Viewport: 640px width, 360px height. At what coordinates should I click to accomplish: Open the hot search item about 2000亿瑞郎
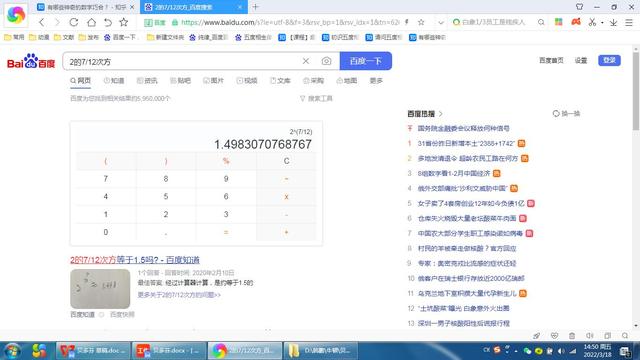[471, 278]
